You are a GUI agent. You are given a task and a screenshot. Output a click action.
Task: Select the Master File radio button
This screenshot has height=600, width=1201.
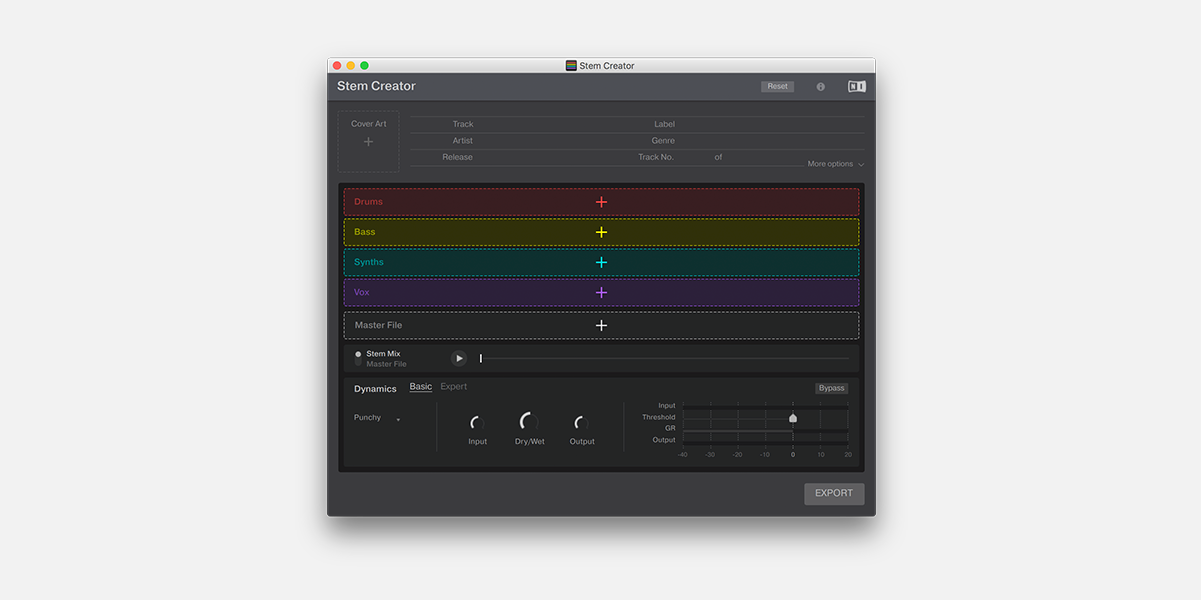coord(358,363)
